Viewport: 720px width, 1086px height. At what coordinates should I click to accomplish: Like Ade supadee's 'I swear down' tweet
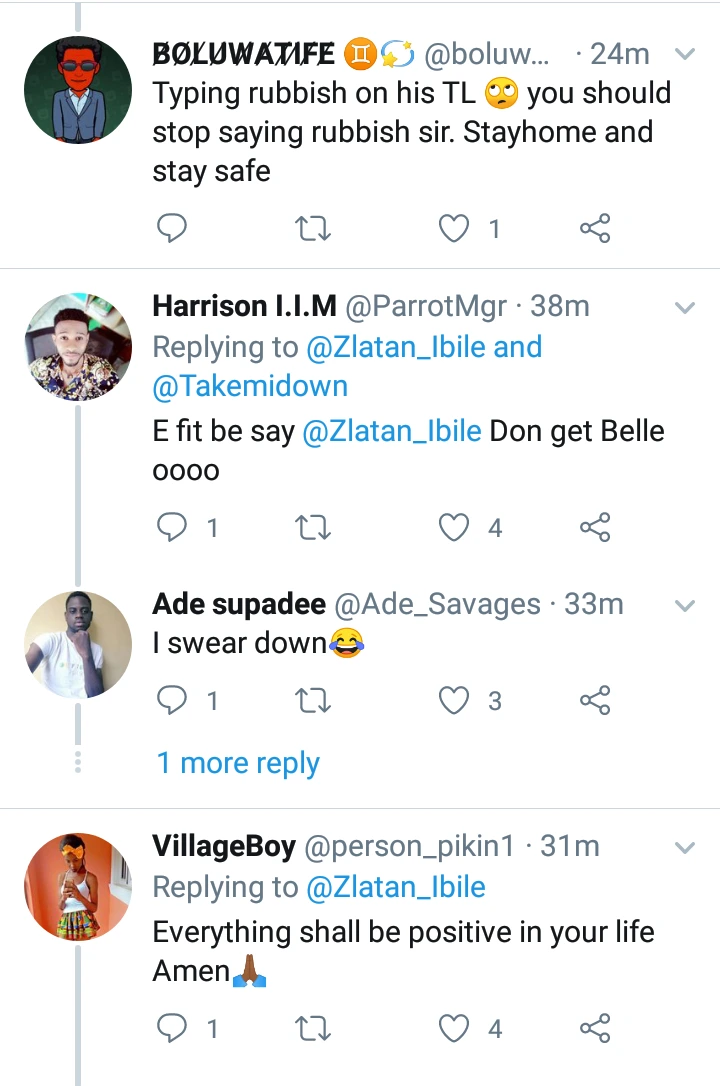pos(455,701)
